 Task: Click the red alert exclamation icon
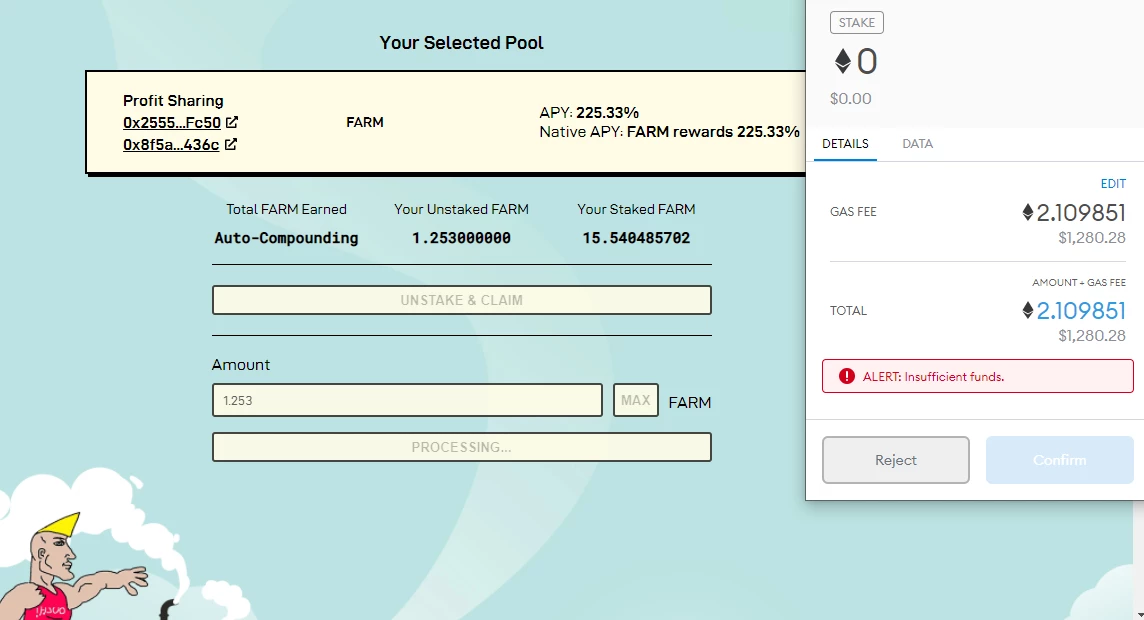846,376
